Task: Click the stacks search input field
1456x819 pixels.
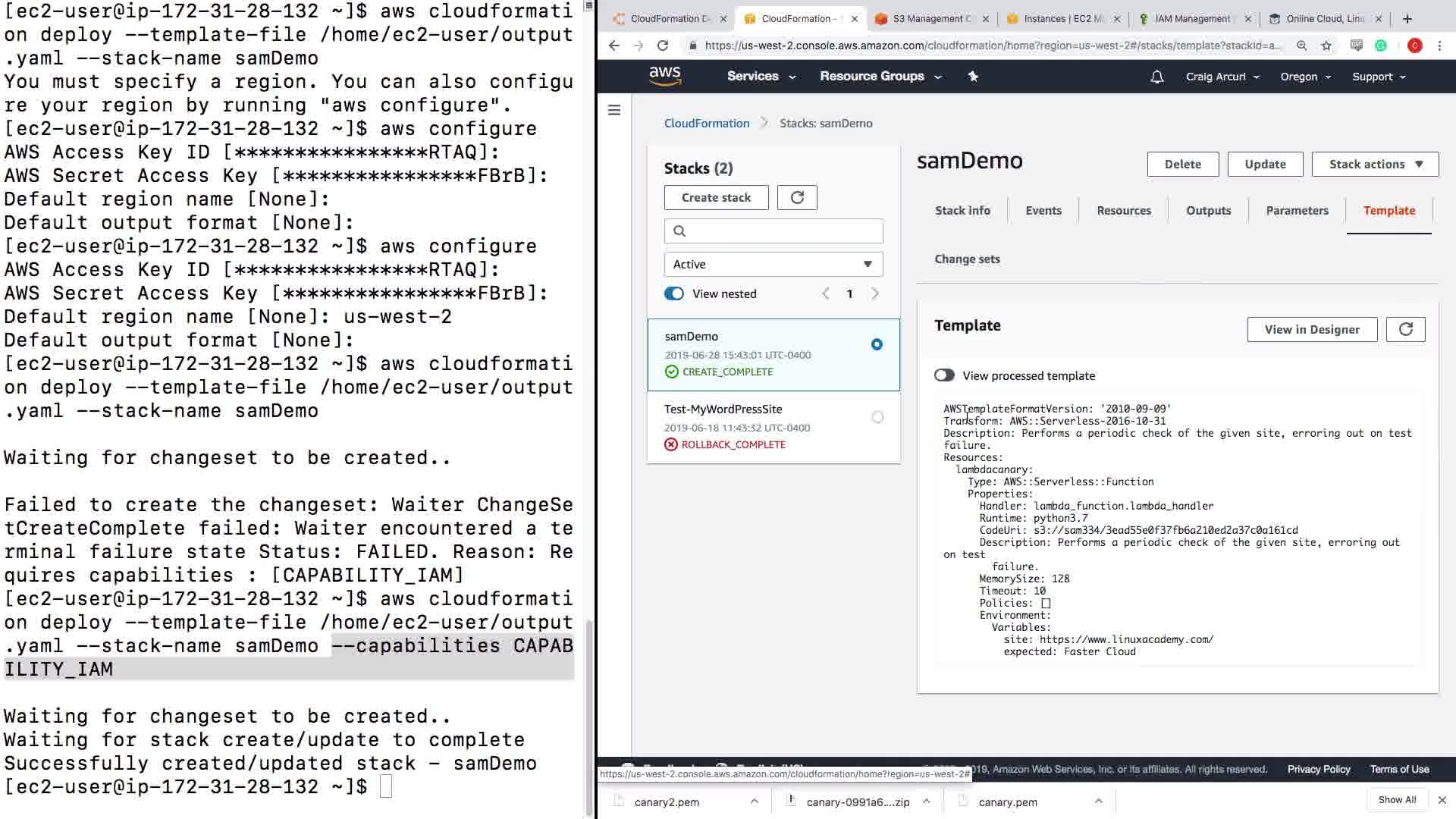Action: (773, 231)
